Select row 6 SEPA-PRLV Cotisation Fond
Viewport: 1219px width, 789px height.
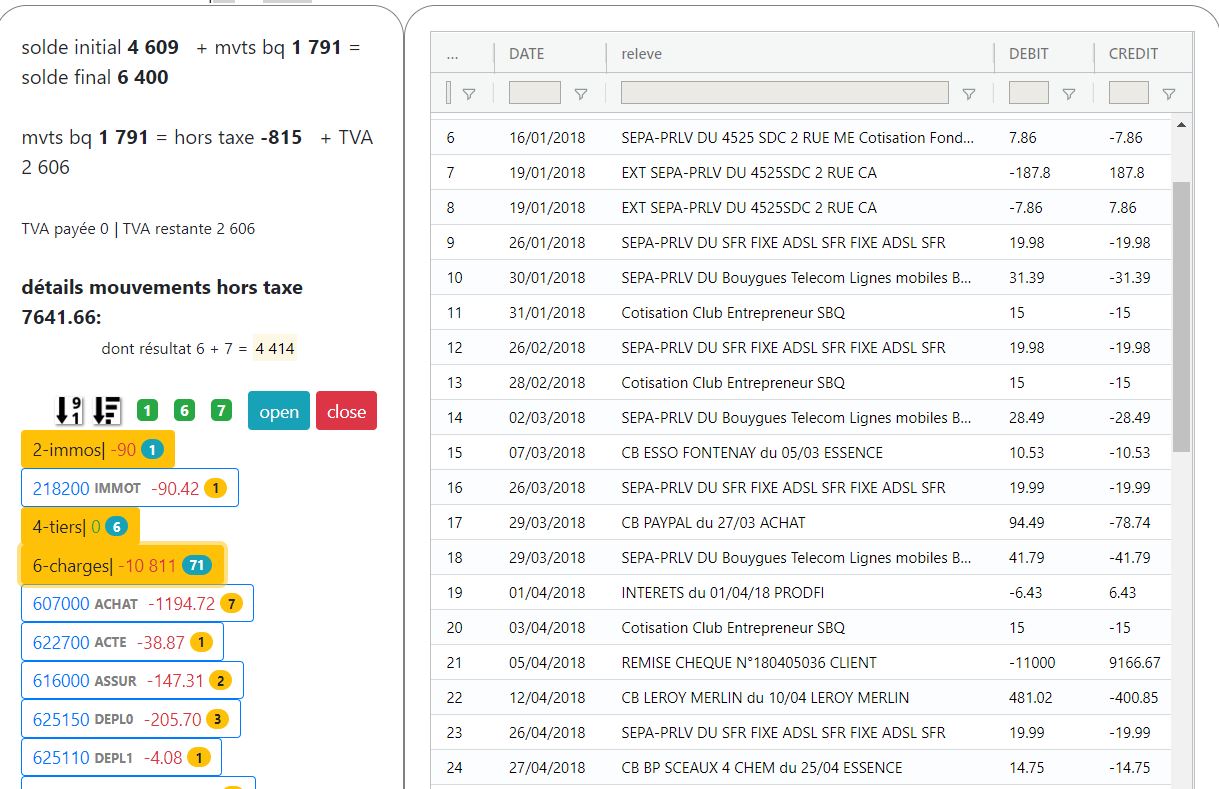click(801, 137)
